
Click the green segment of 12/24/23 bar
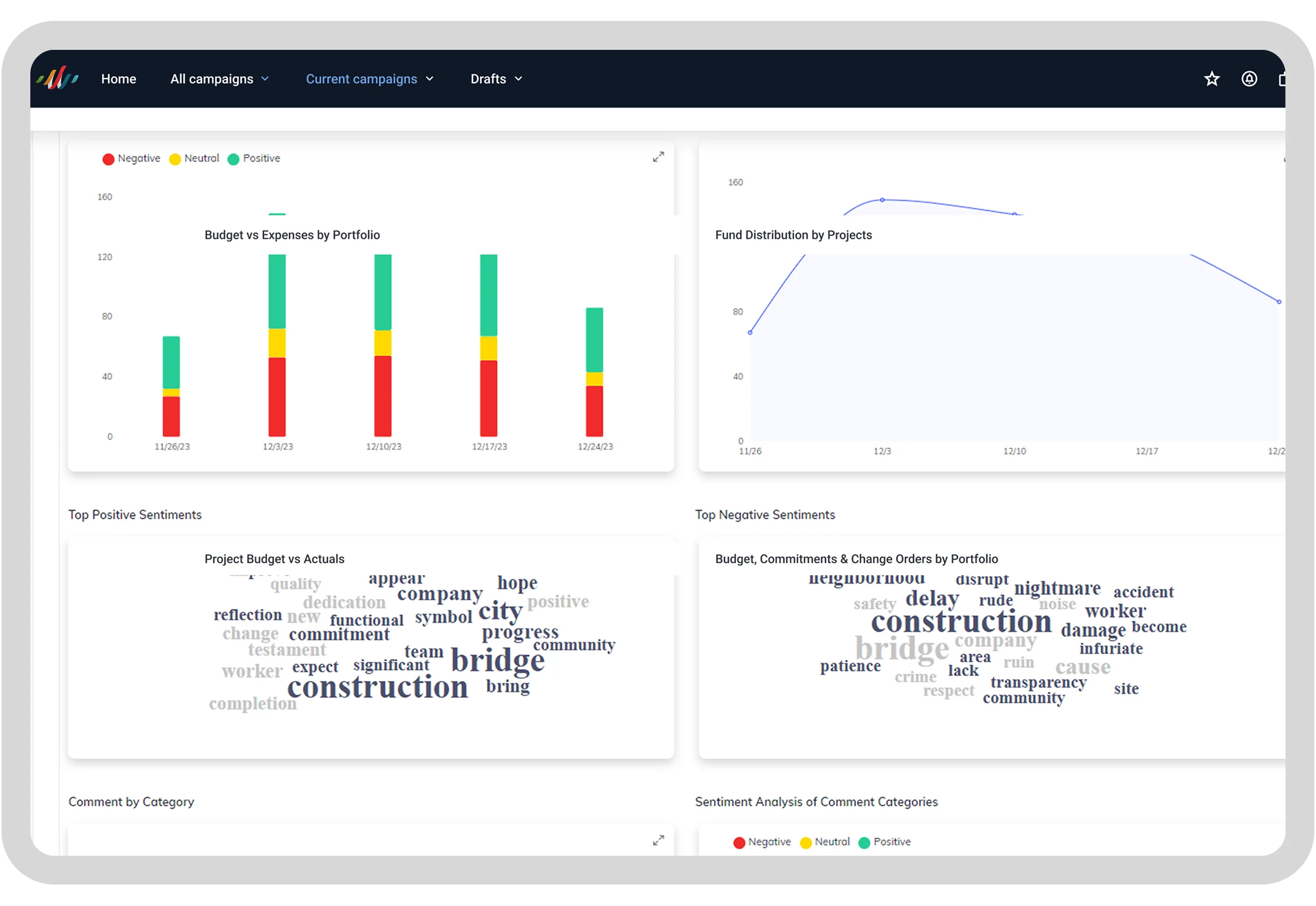(x=594, y=340)
